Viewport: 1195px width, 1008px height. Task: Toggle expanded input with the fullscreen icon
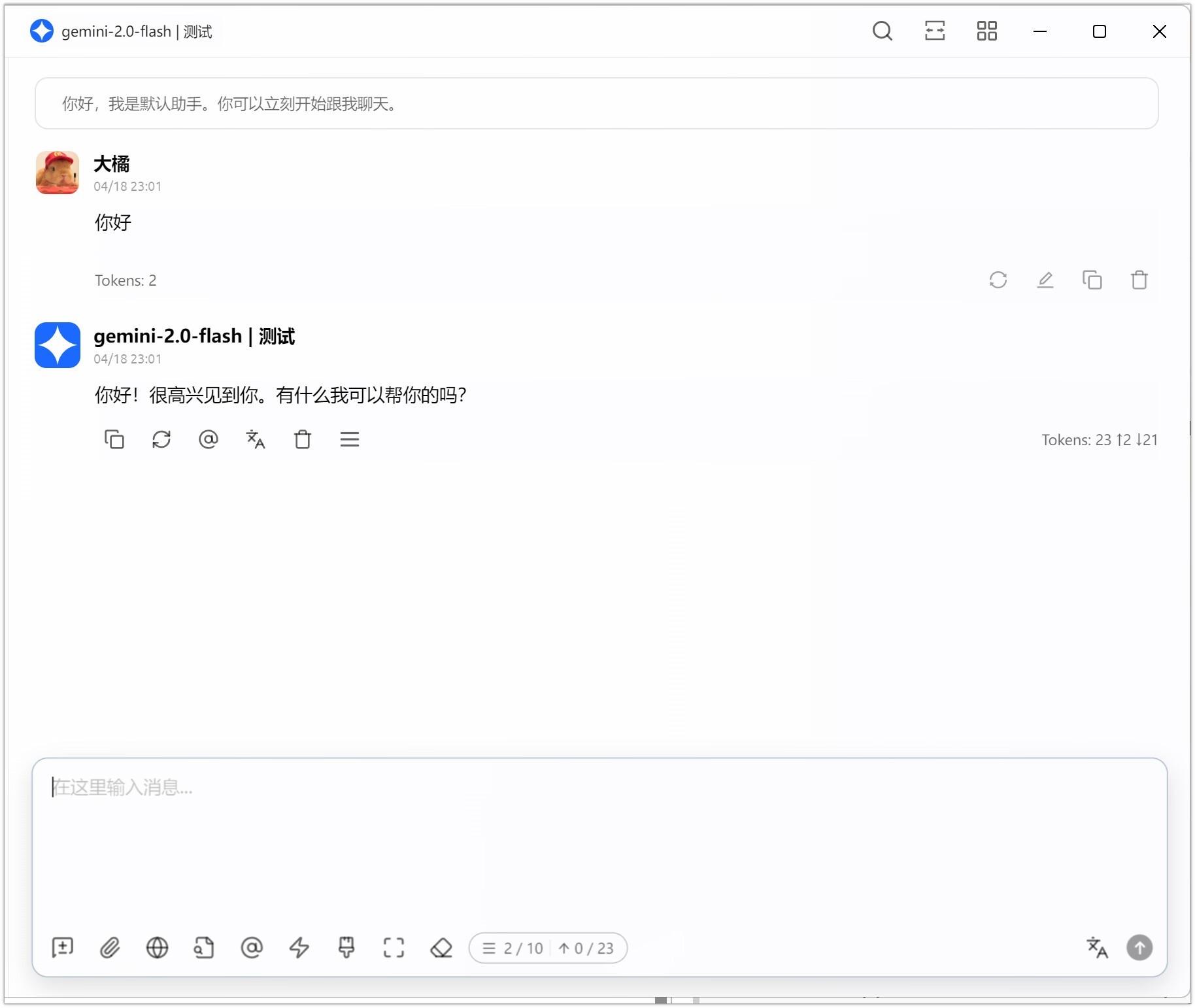tap(394, 947)
